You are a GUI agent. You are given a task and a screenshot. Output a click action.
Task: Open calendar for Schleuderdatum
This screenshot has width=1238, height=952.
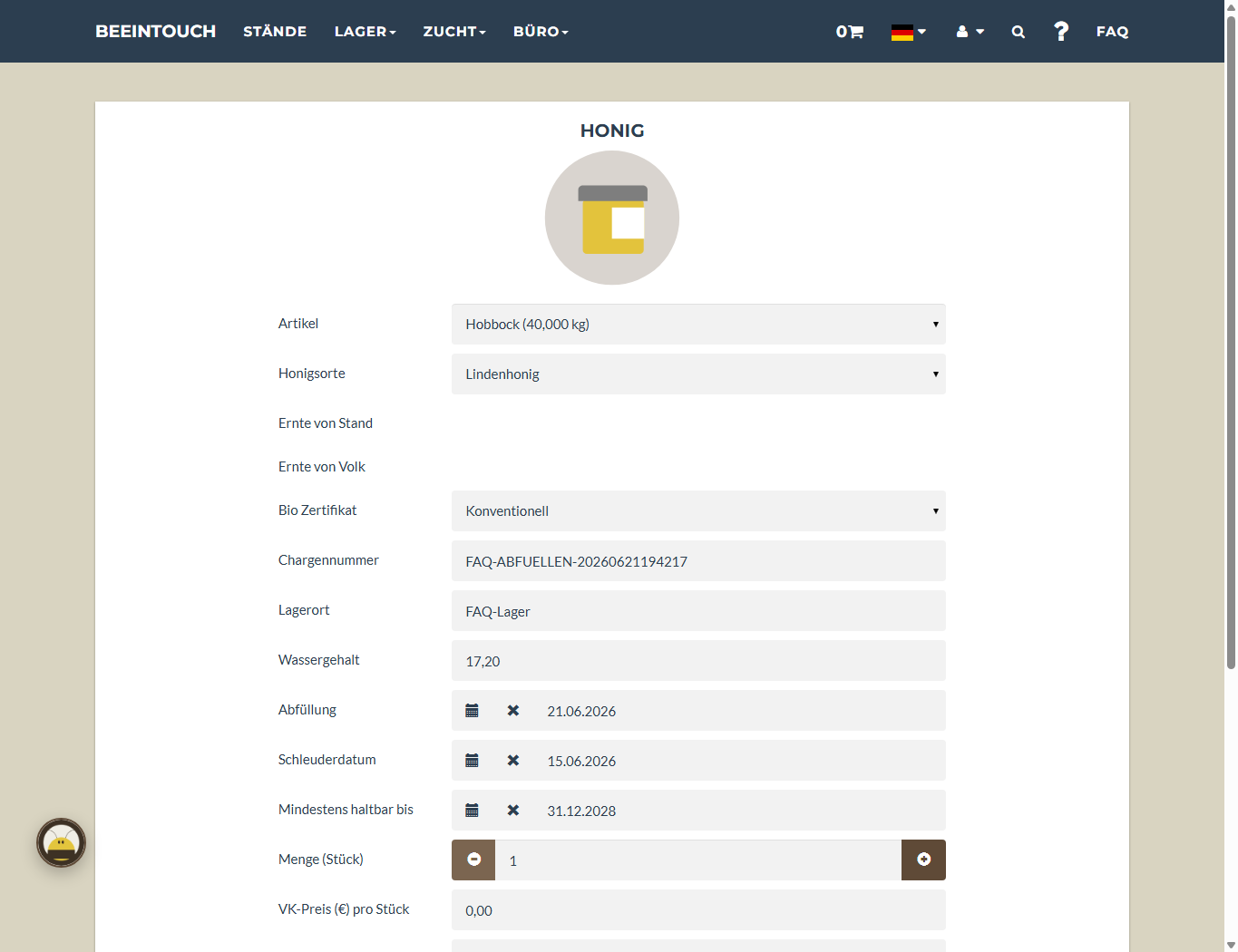coord(472,761)
